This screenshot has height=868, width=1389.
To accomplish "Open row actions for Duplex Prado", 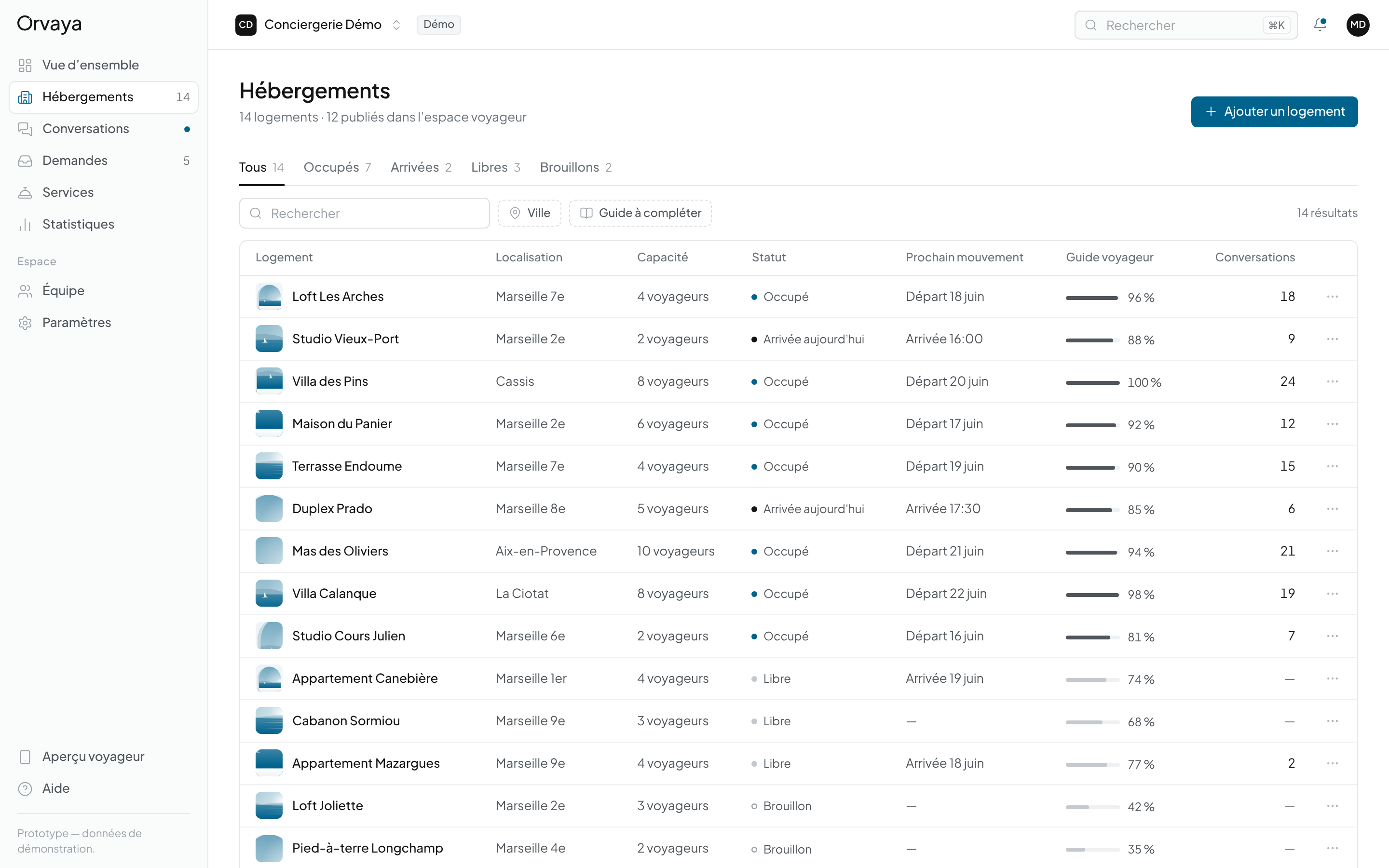I will pos(1332,509).
